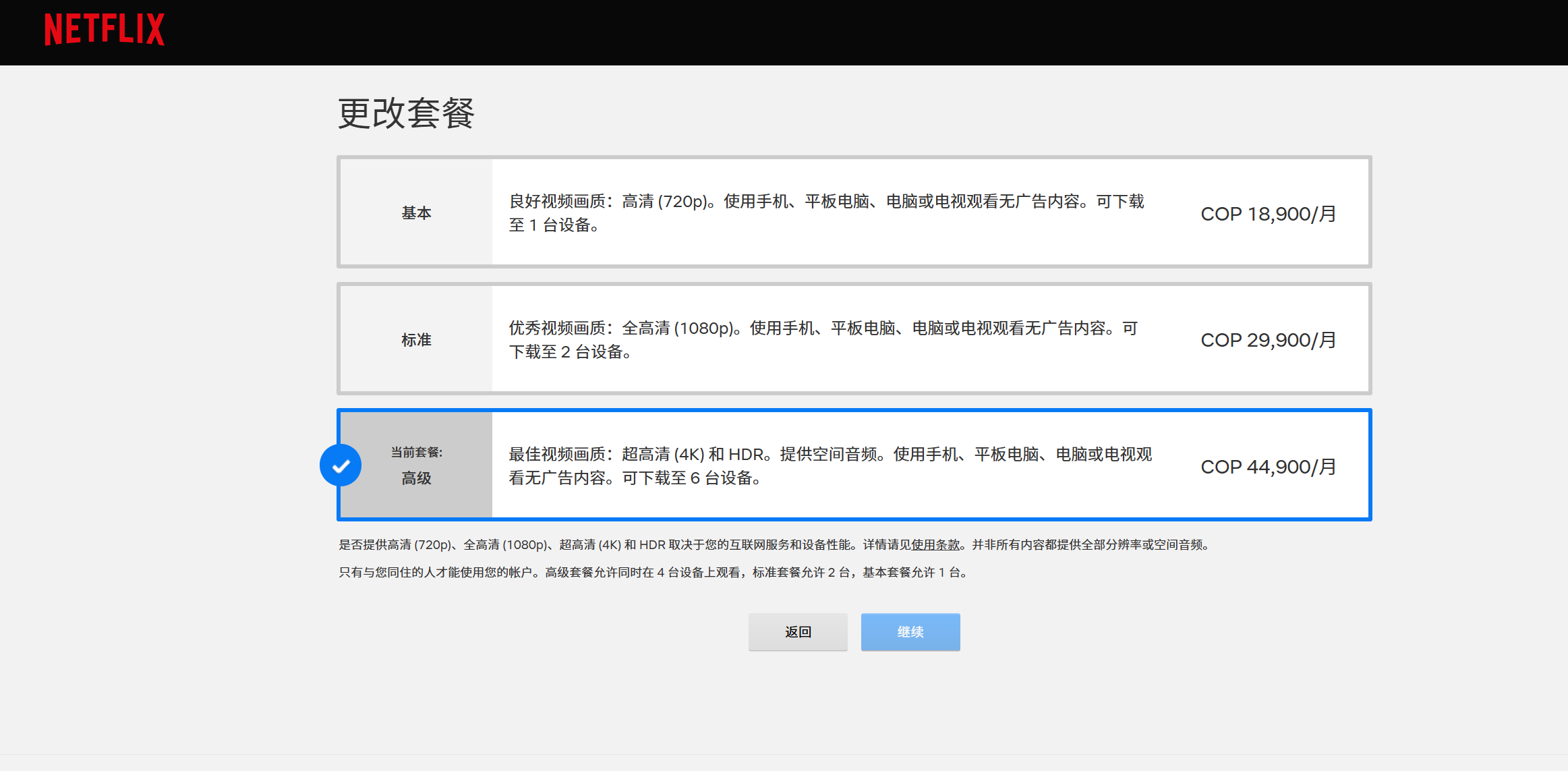Screen dimensions: 1568x771
Task: Select the 基本 plan label cell
Action: coord(416,212)
